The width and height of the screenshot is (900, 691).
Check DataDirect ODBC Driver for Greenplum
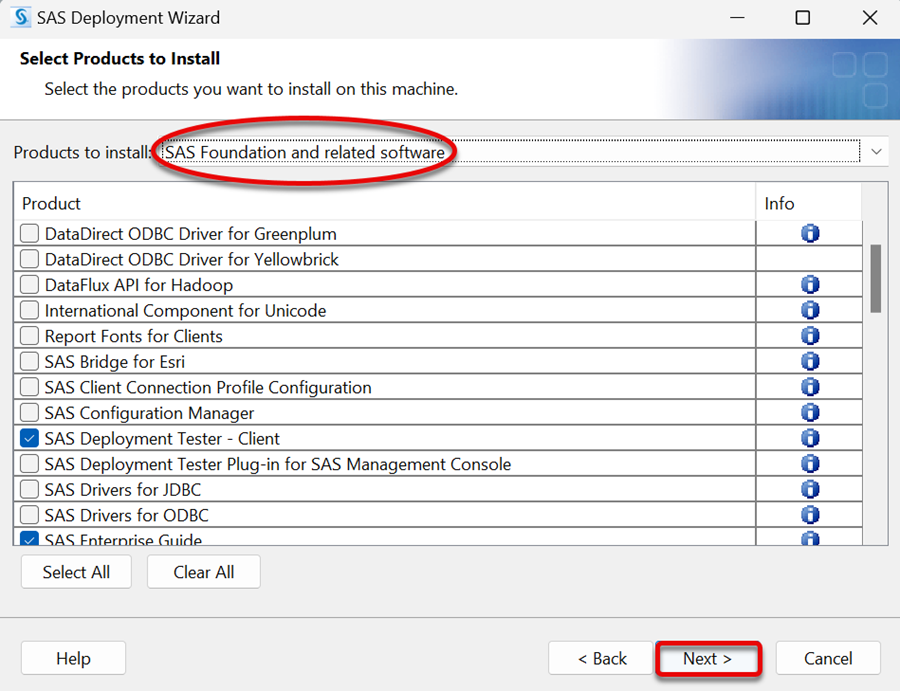click(x=29, y=234)
